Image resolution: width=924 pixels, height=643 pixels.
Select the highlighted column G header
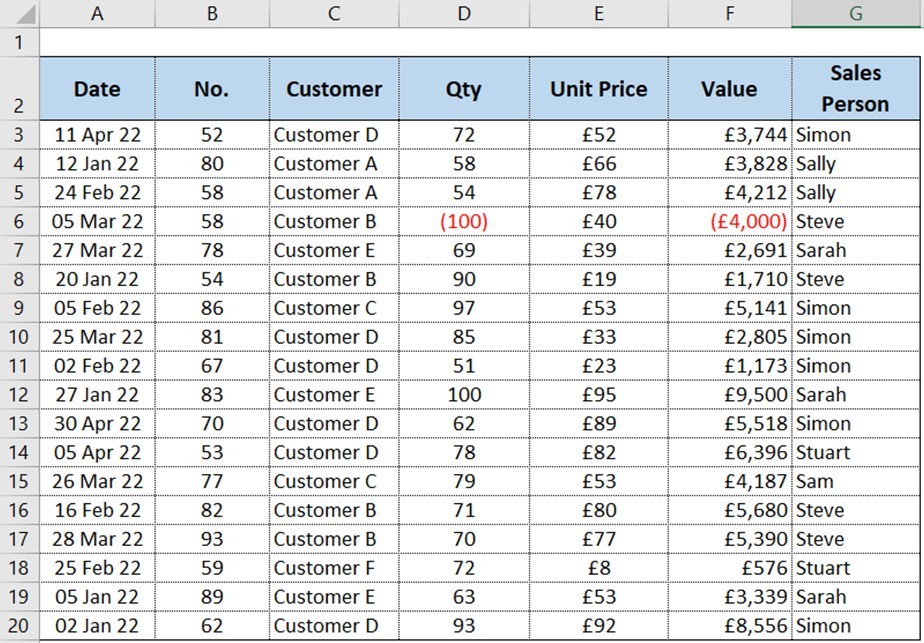856,14
